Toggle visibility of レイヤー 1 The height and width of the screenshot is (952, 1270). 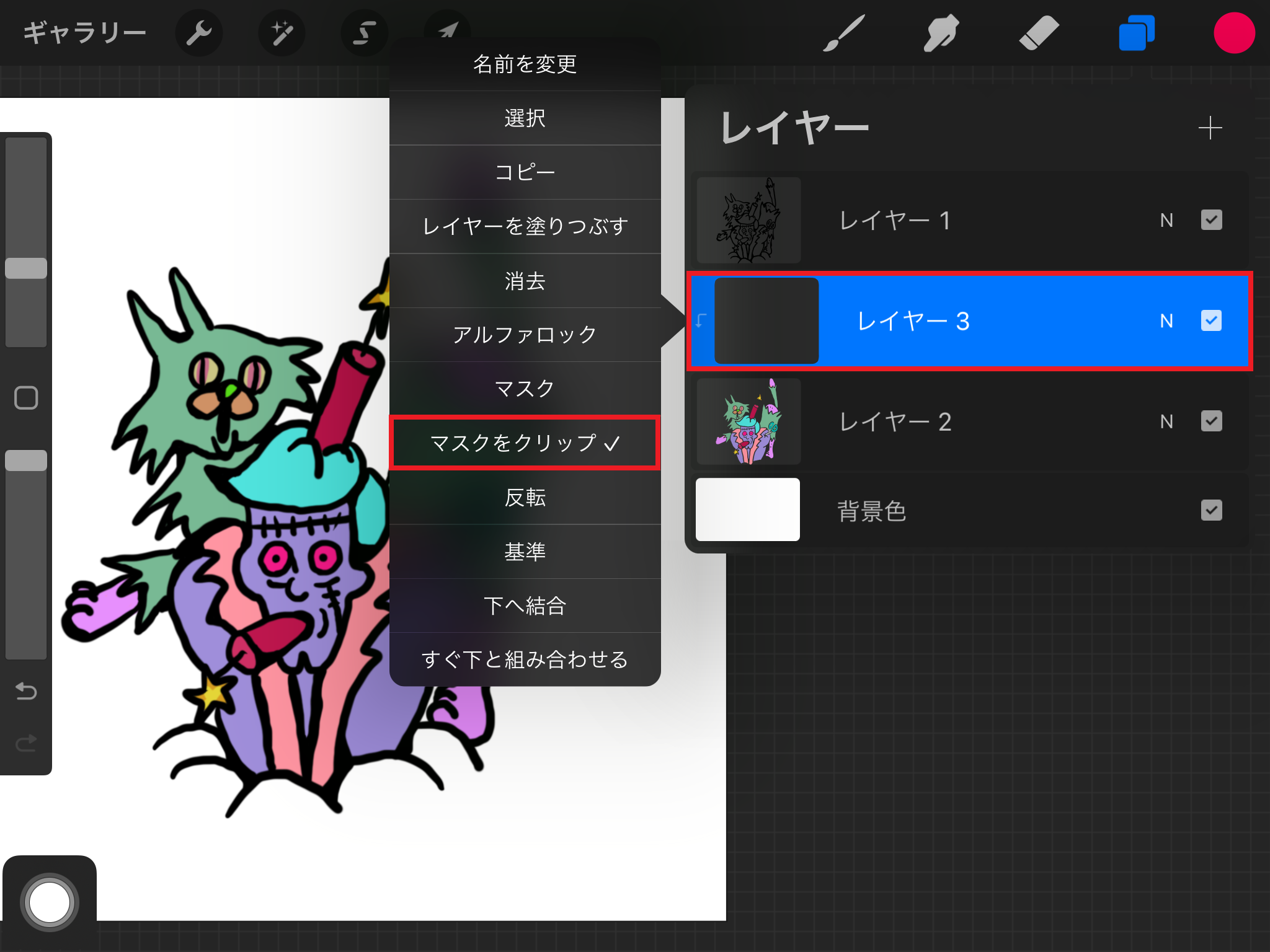[x=1210, y=220]
